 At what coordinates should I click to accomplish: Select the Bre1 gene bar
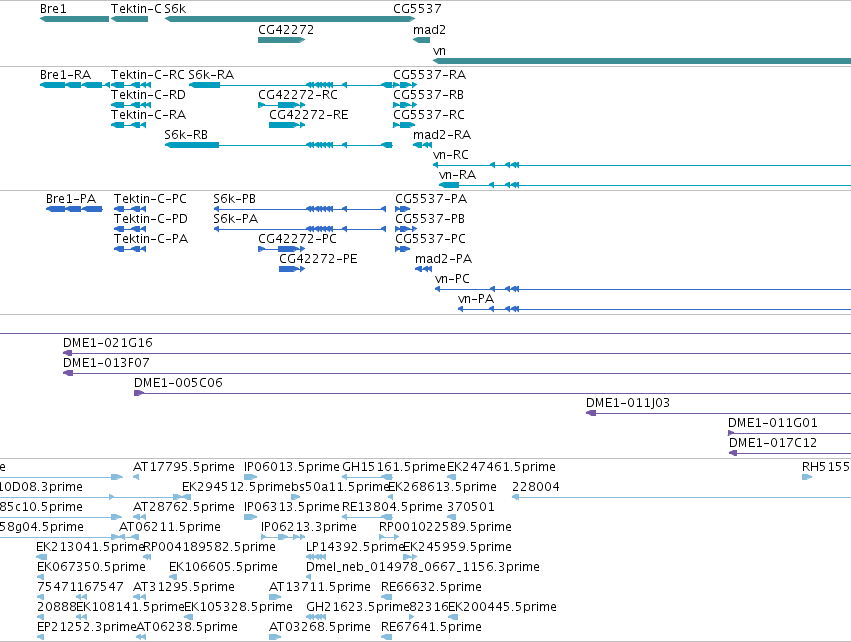click(74, 19)
